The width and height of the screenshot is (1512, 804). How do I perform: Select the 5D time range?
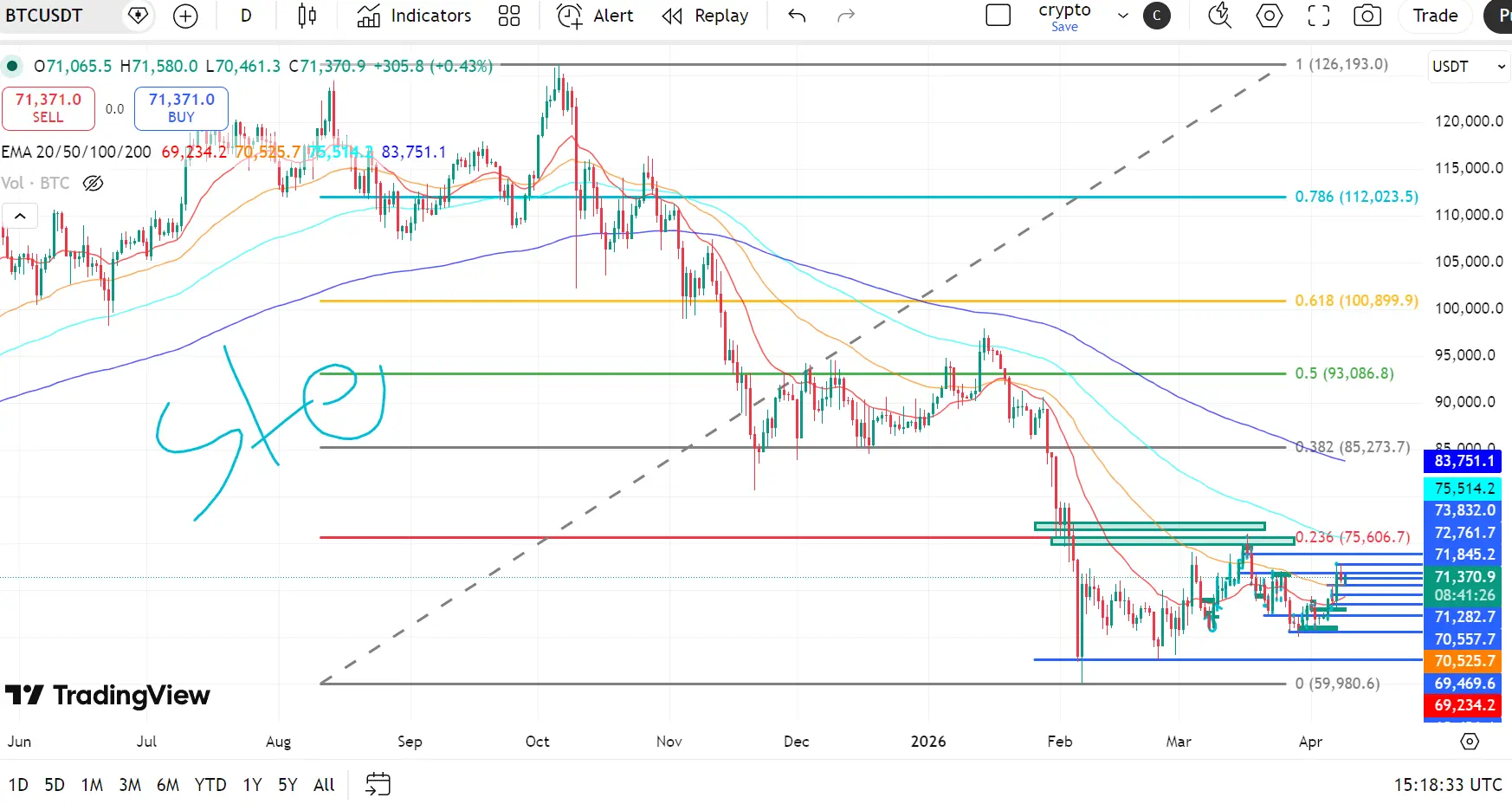point(55,785)
